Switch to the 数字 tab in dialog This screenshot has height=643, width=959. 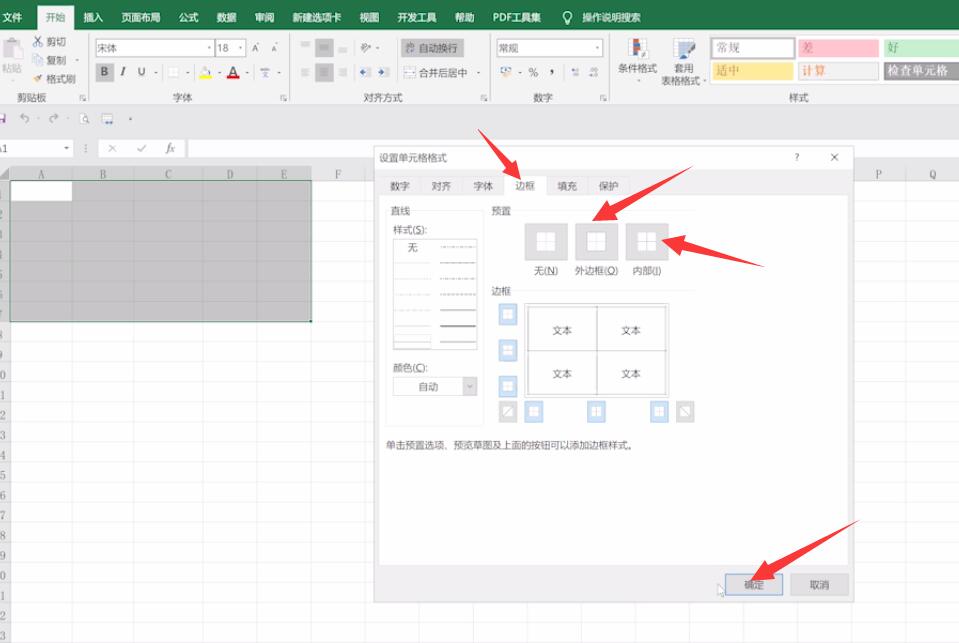(x=399, y=186)
